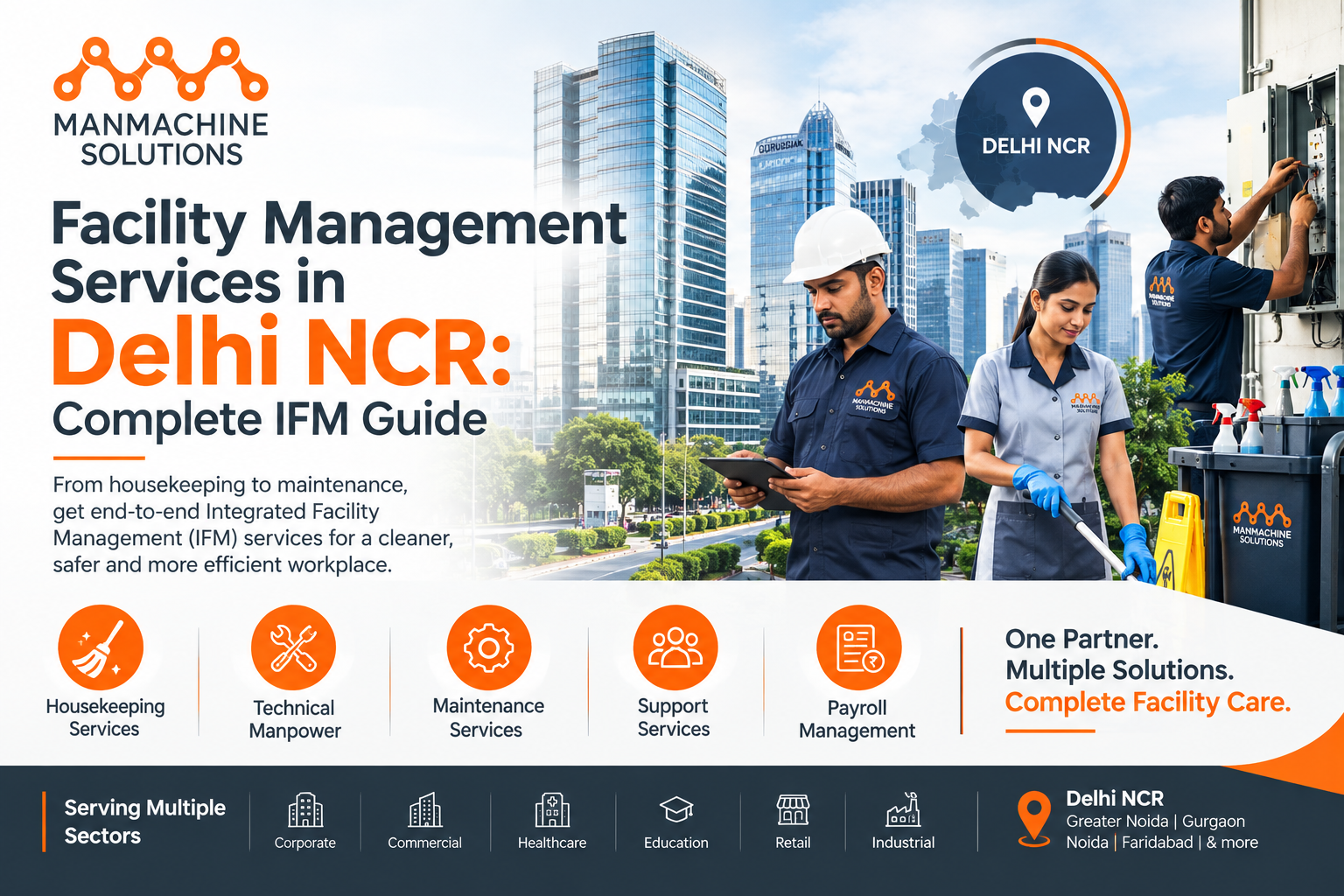This screenshot has width=1344, height=896.
Task: Click the Industrial factory icon
Action: [903, 810]
